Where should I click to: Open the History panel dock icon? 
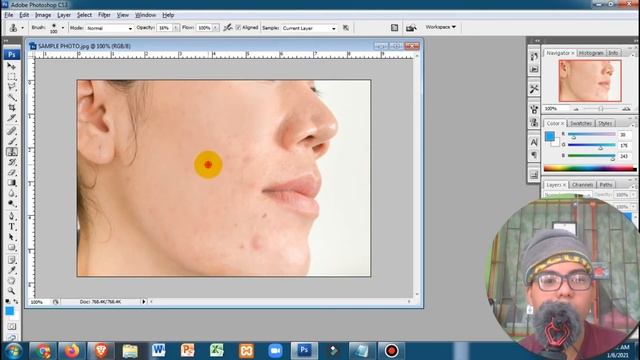[x=534, y=57]
